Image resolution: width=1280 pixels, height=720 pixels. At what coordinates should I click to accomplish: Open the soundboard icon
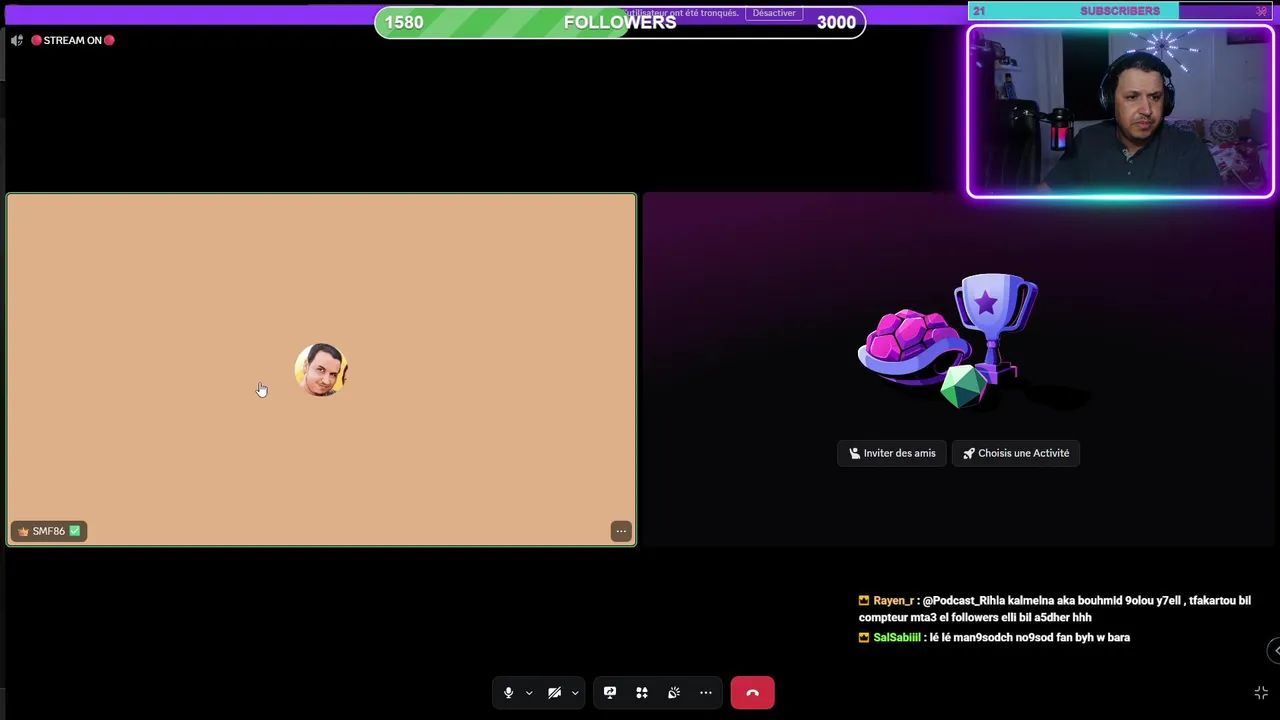coord(674,693)
